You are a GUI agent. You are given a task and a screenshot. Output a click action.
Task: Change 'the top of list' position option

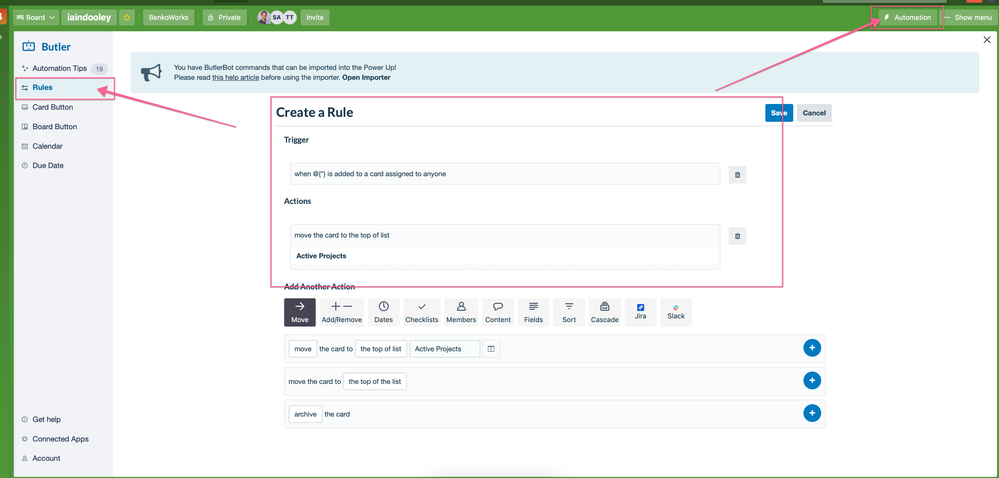click(380, 349)
